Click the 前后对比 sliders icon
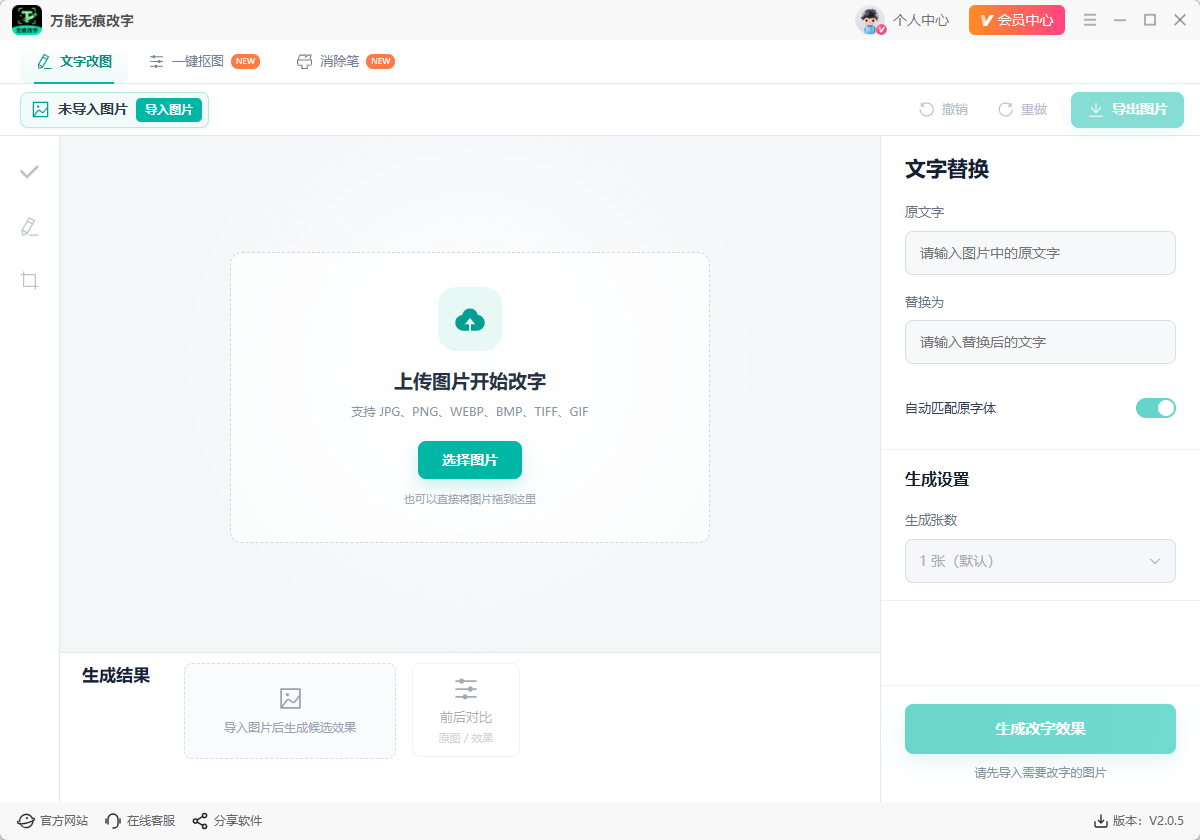This screenshot has height=840, width=1200. click(x=466, y=689)
